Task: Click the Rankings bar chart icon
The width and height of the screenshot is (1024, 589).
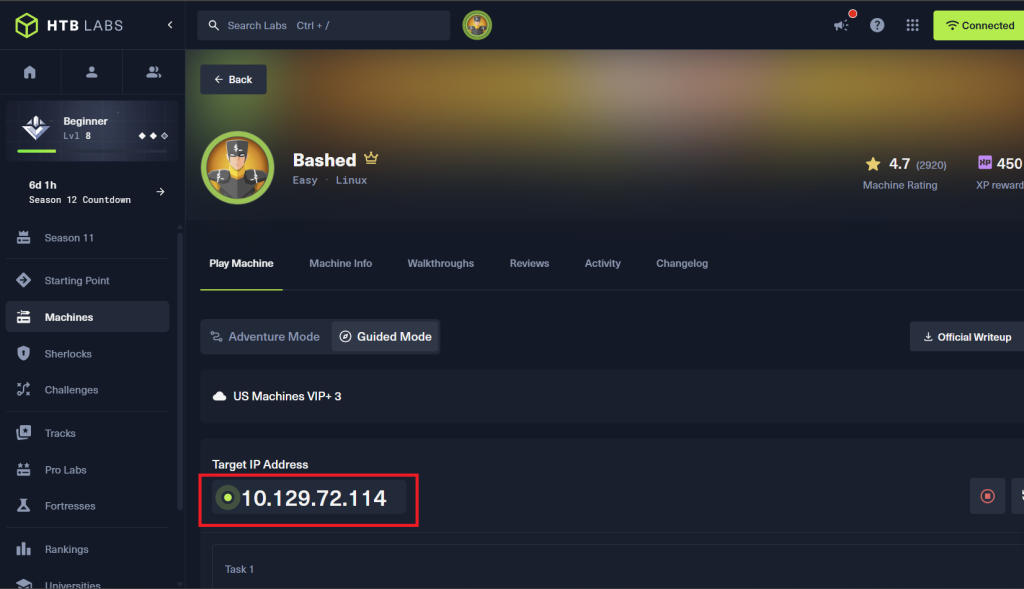Action: [x=24, y=549]
